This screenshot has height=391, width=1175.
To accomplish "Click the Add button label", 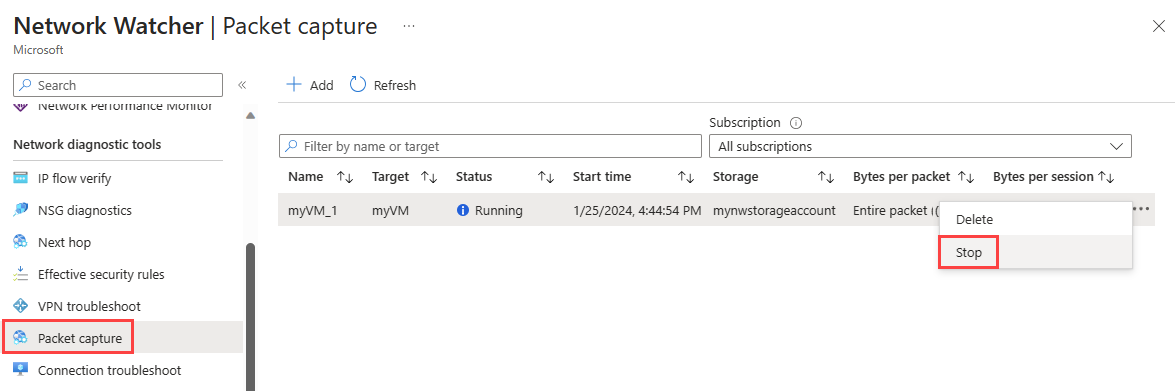I will [x=321, y=85].
